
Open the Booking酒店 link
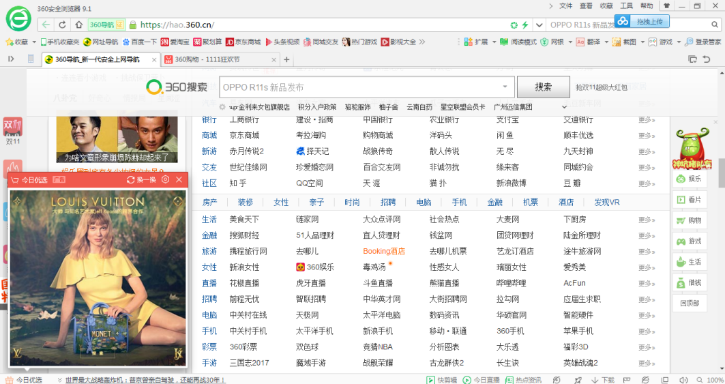tap(384, 251)
